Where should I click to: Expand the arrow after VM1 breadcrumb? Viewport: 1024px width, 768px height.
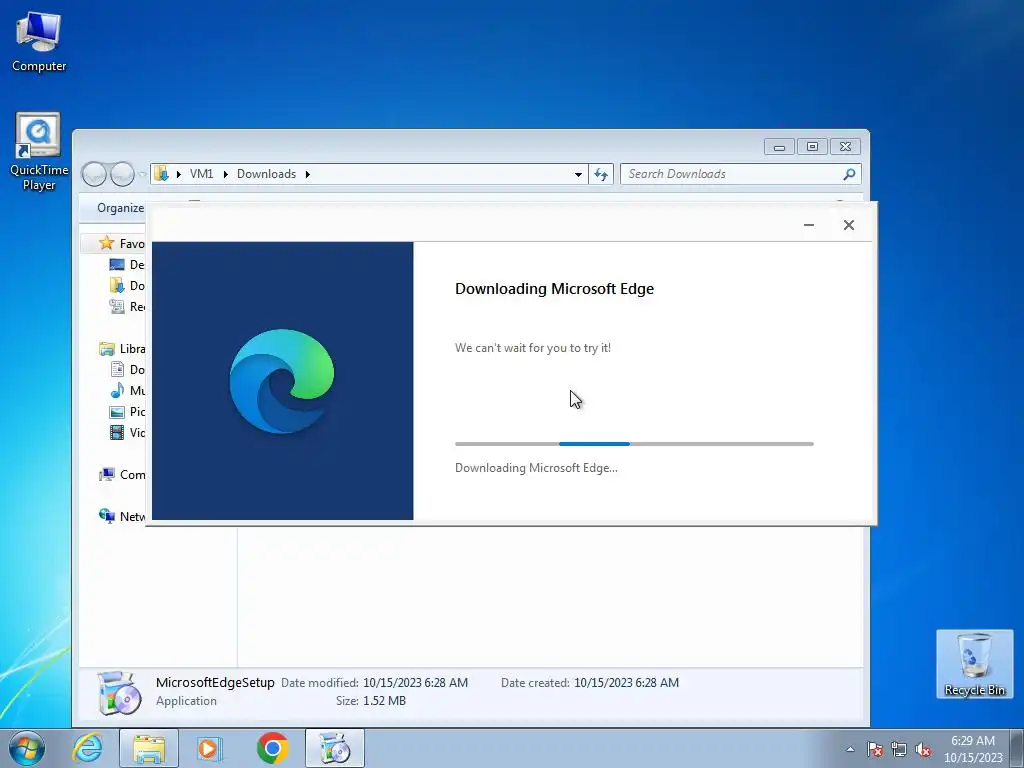225,174
